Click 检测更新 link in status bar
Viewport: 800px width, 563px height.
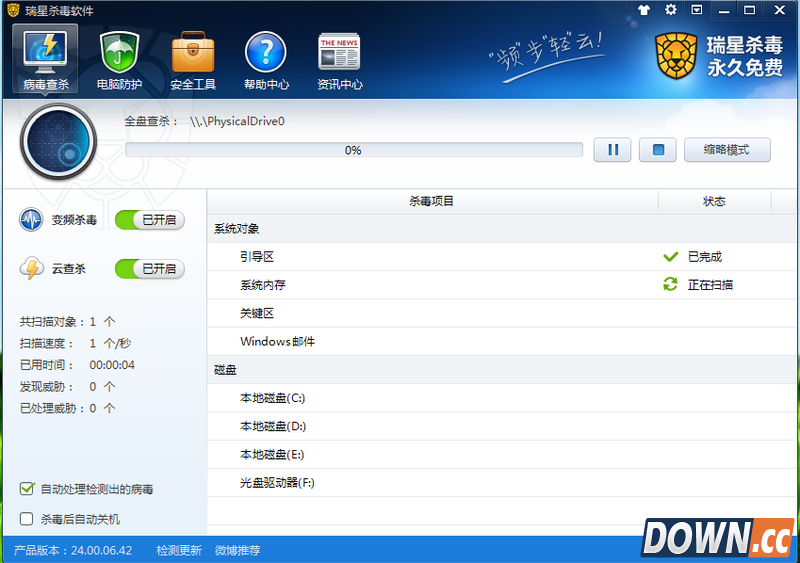tap(179, 550)
